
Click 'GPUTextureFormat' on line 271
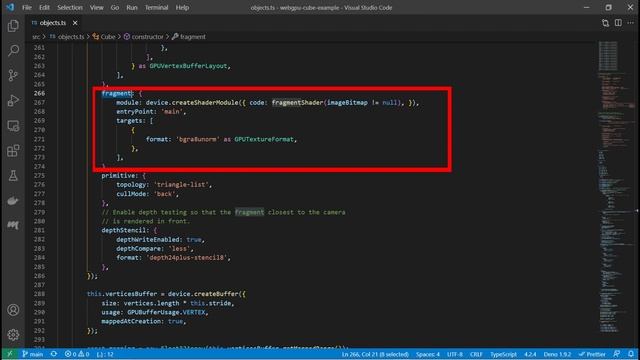point(264,139)
